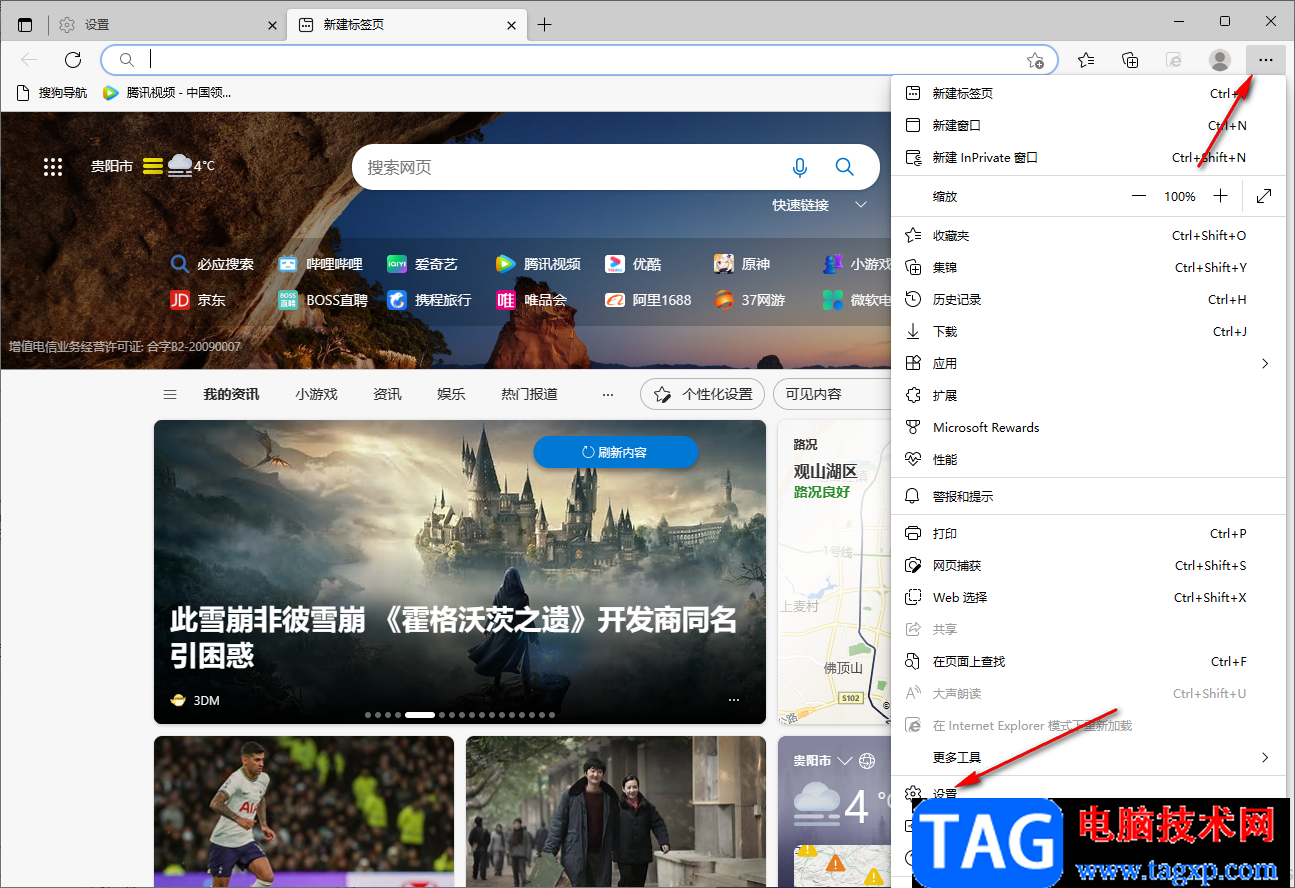1295x888 pixels.
Task: Open 集锦 from the menu
Action: pyautogui.click(x=1088, y=267)
